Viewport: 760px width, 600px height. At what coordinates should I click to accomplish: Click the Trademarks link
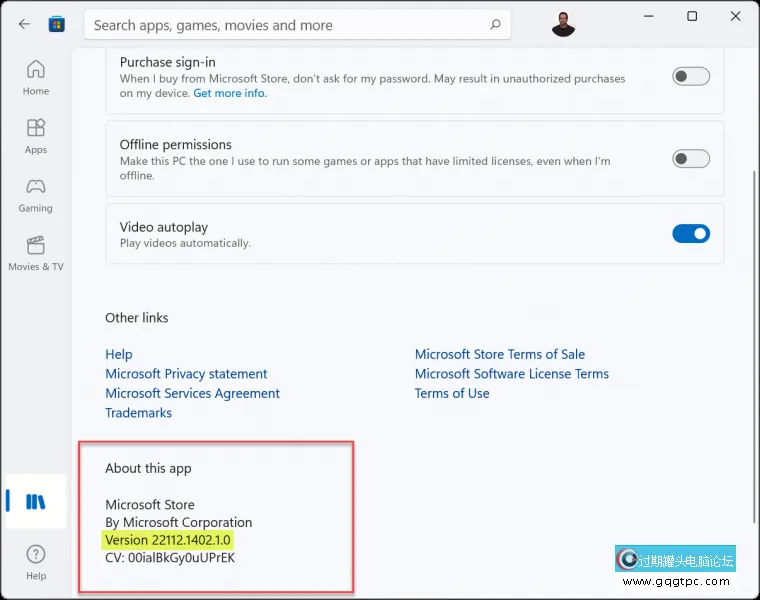[x=138, y=413]
